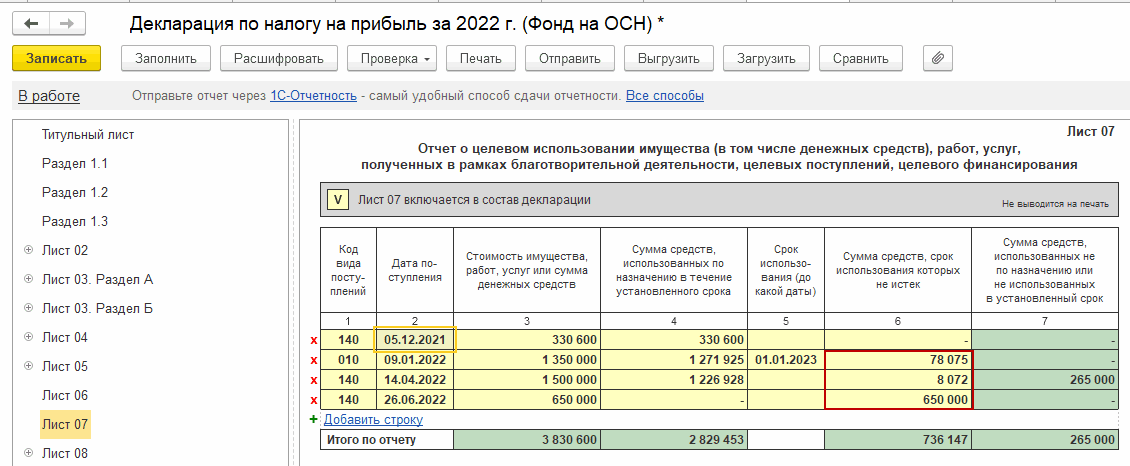Viewport: 1130px width, 466px height.
Task: Click the value cell 330 600 in column 3
Action: click(x=527, y=340)
